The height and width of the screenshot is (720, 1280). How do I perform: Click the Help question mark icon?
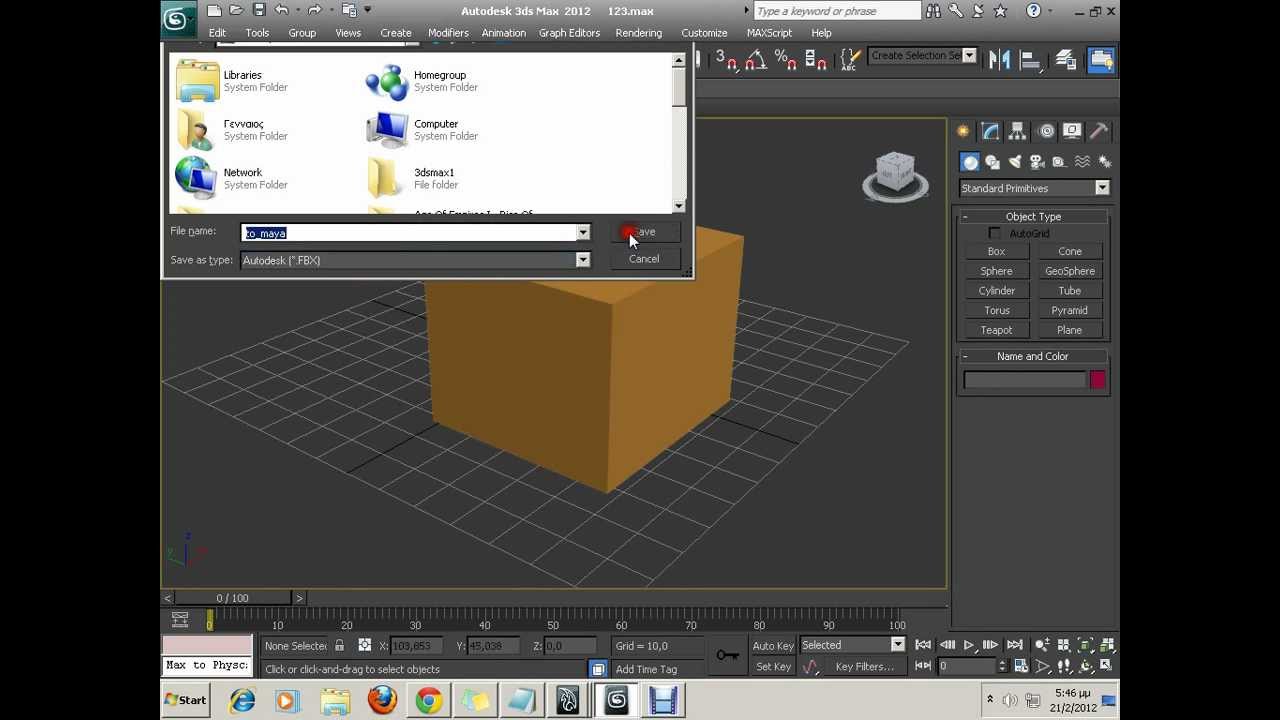pyautogui.click(x=1034, y=11)
